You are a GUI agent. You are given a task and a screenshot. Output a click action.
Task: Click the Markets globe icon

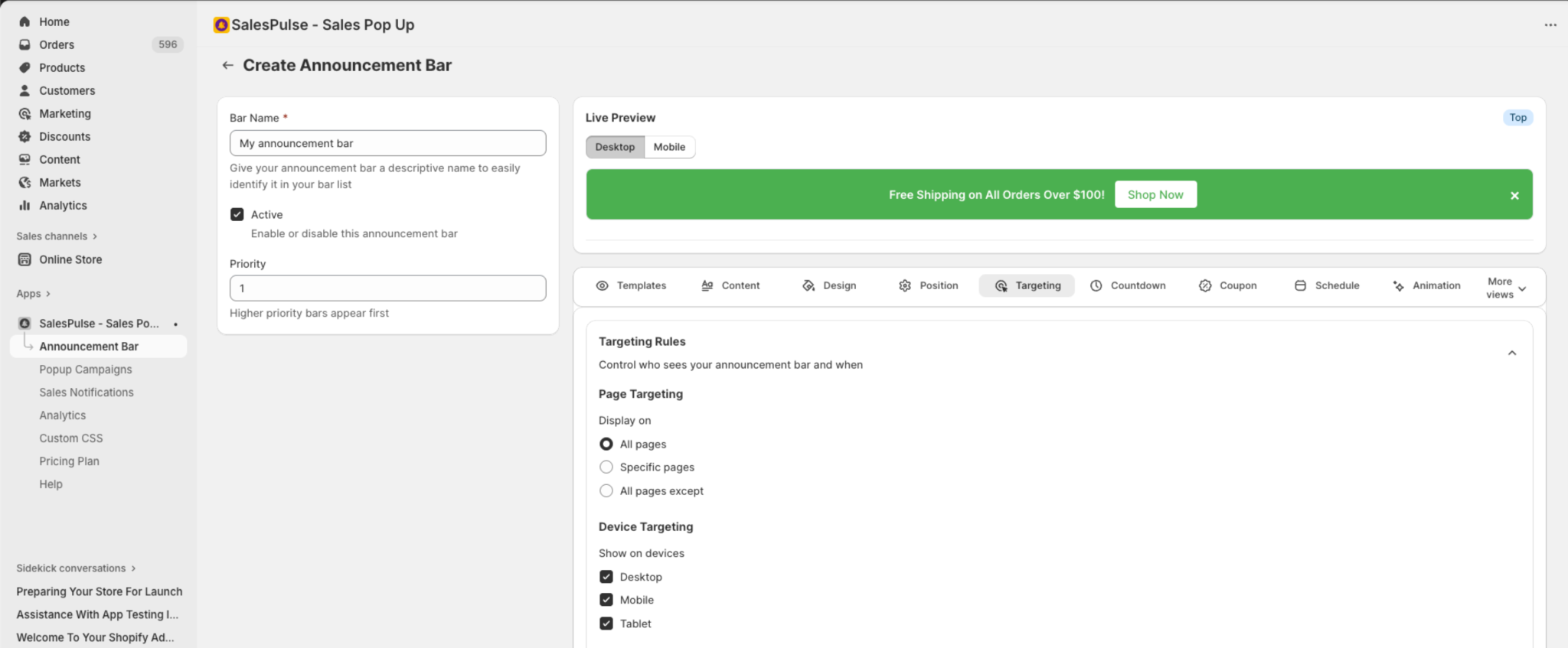pos(24,182)
